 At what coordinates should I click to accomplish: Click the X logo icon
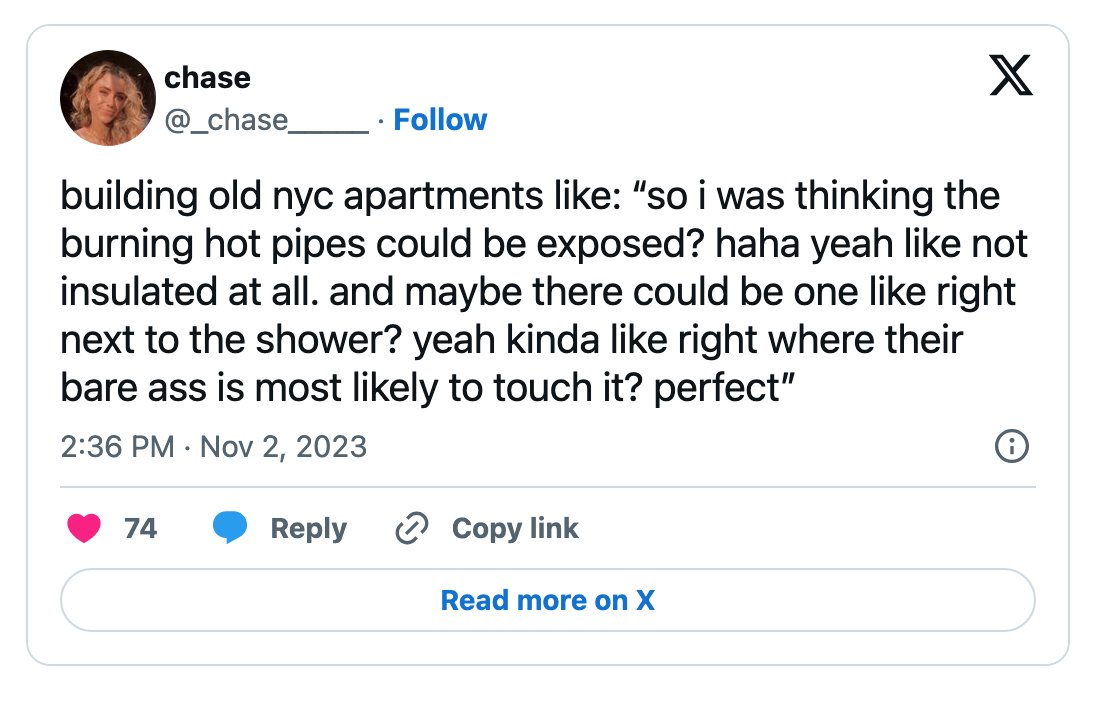click(x=1011, y=74)
